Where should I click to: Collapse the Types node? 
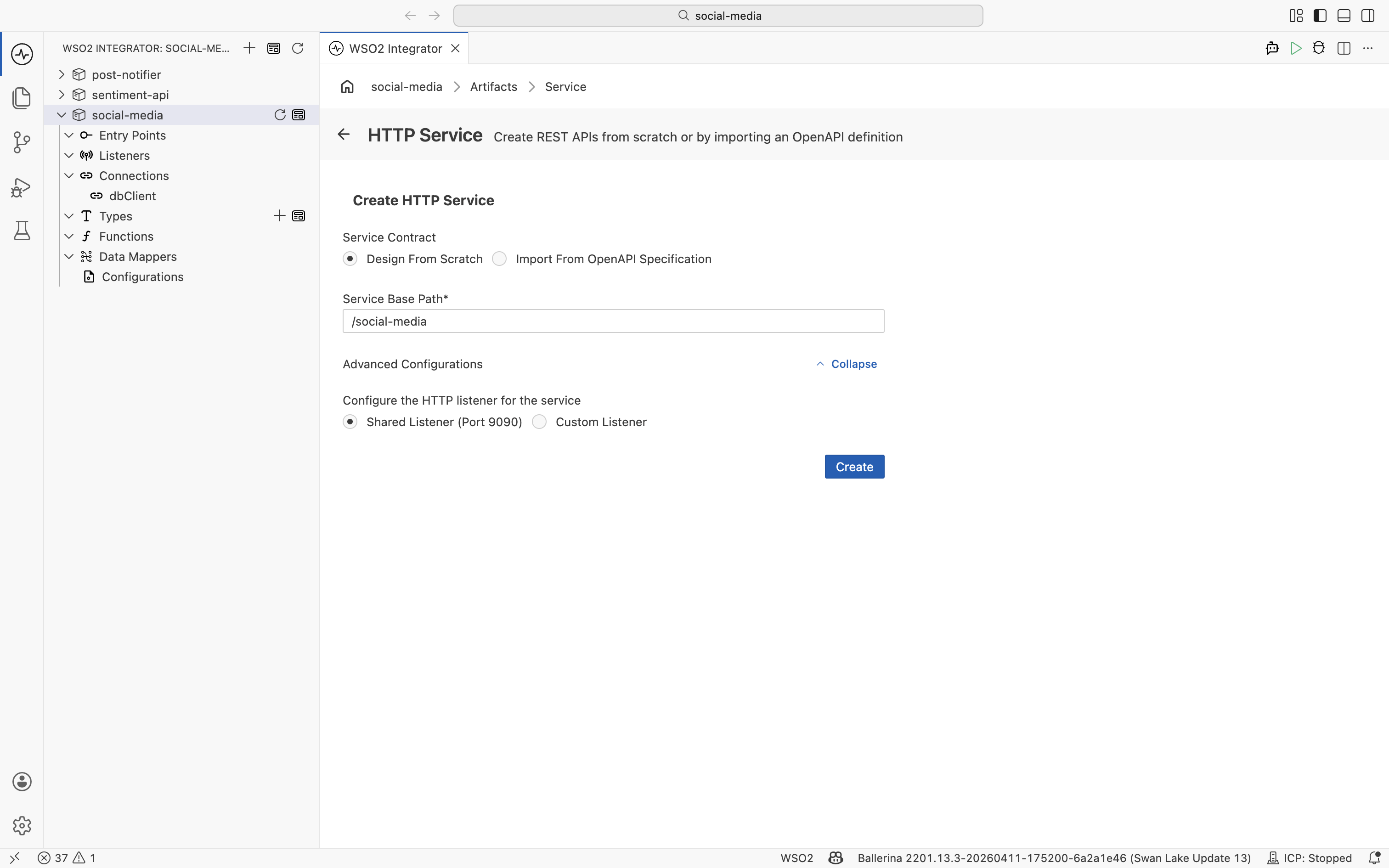pyautogui.click(x=69, y=216)
